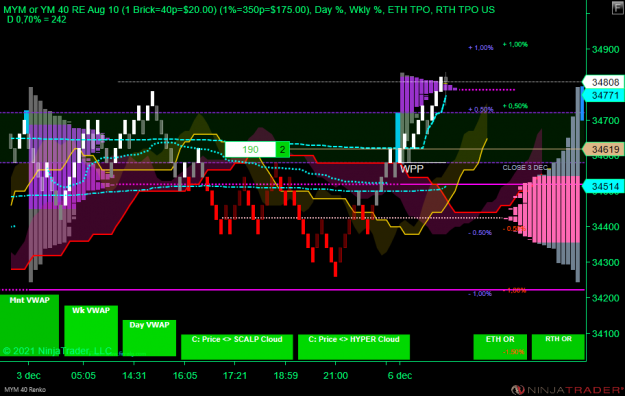Click the purple + 1,00% level label
The image size is (625, 396).
(x=481, y=48)
